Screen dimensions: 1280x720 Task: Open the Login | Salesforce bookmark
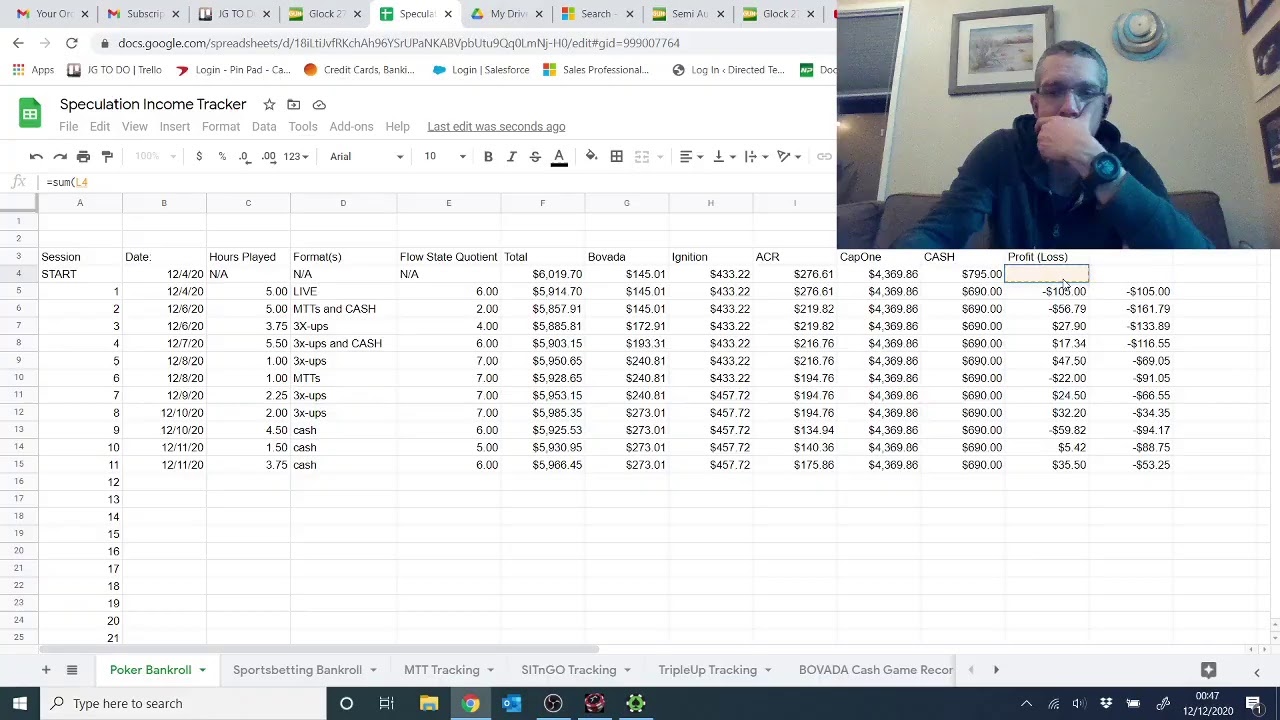(481, 70)
